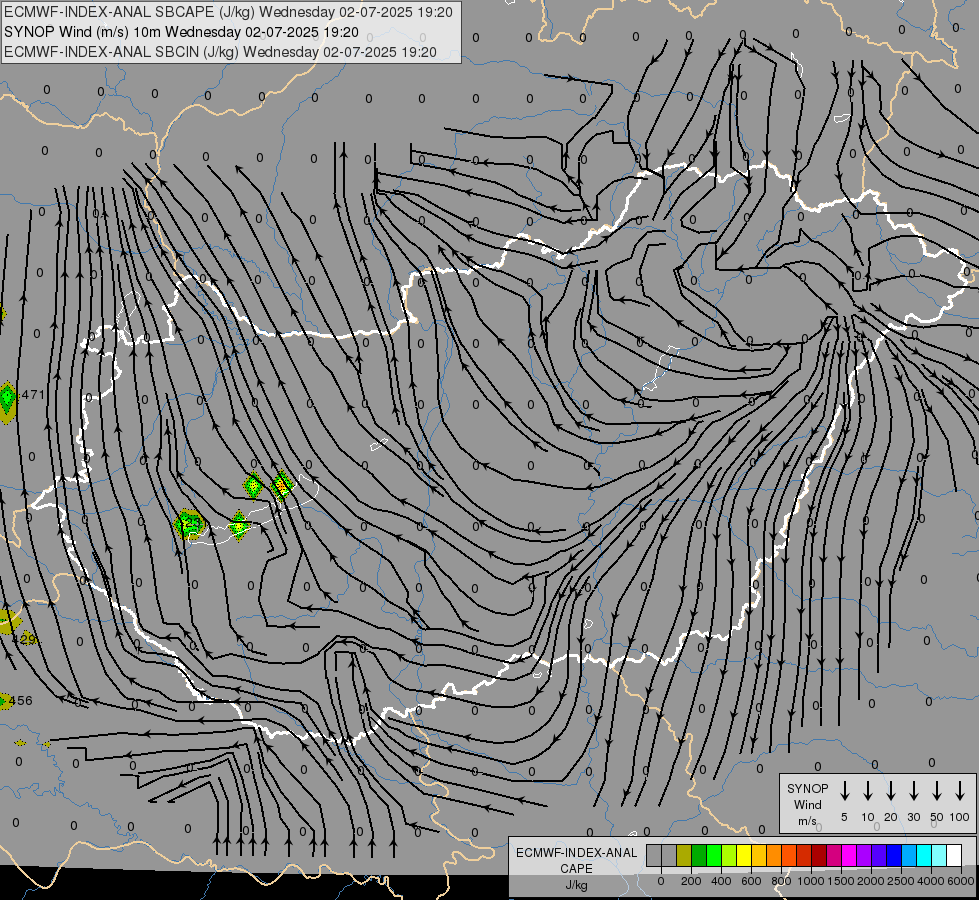979x900 pixels.
Task: Pick the pure yellow CAPE legend swatch
Action: [744, 855]
